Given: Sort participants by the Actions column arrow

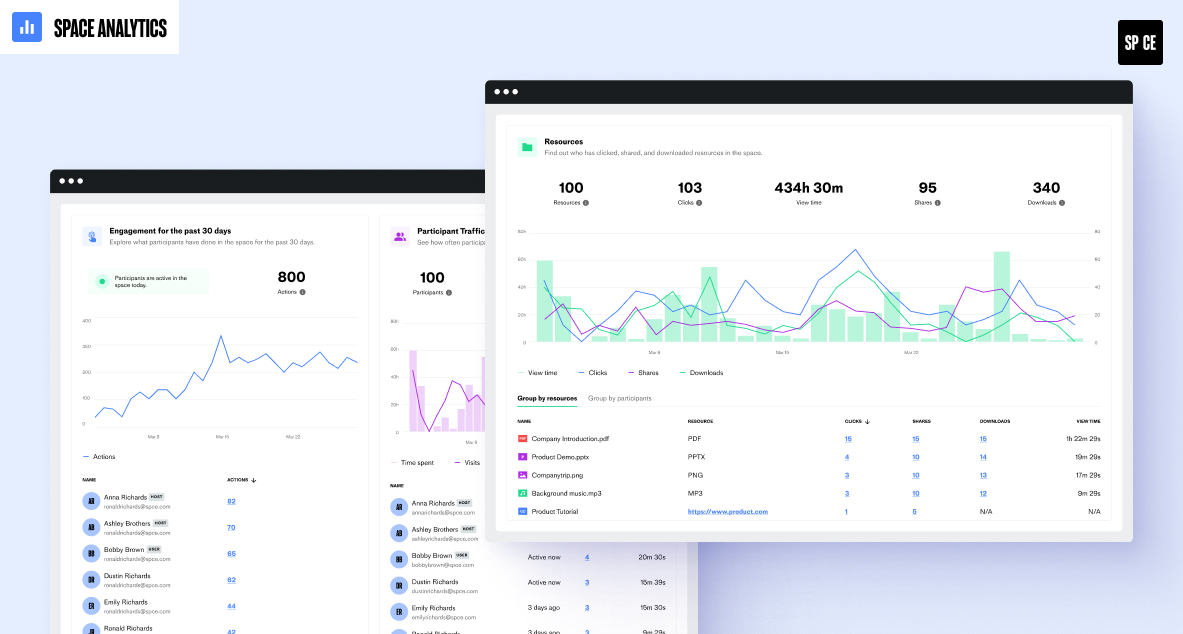Looking at the screenshot, I should click(254, 480).
